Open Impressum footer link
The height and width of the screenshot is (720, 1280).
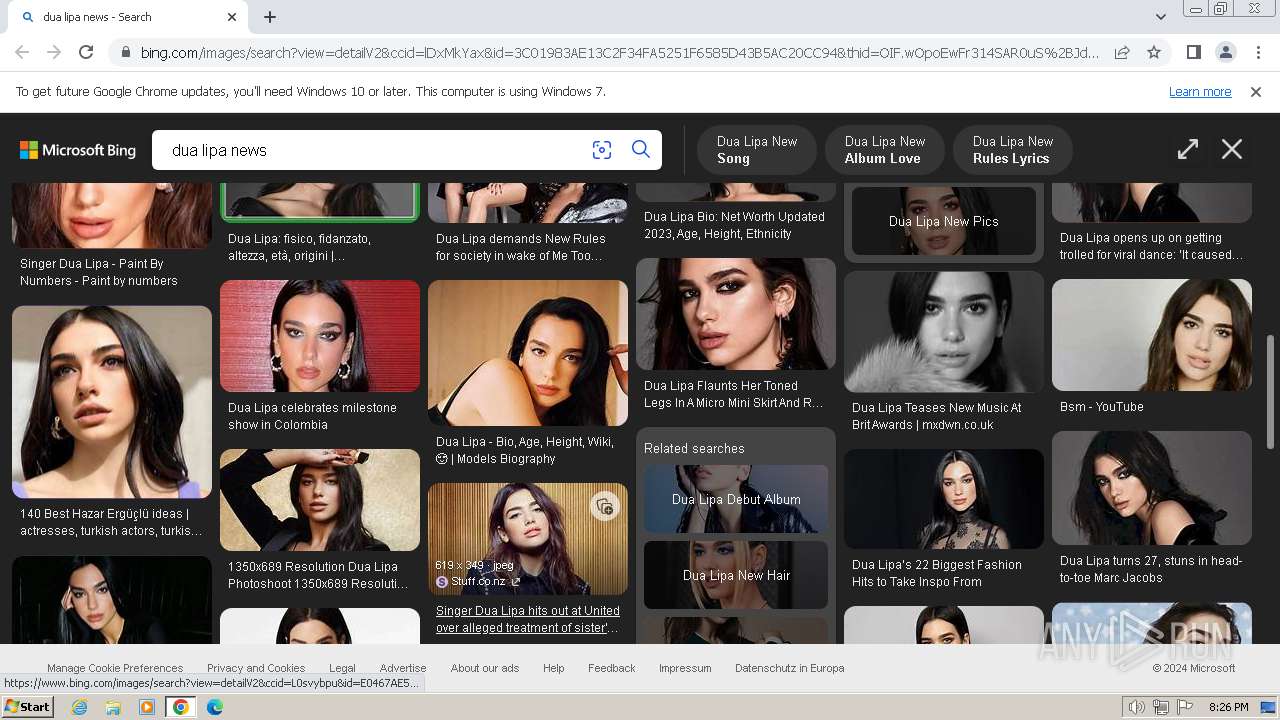[685, 668]
